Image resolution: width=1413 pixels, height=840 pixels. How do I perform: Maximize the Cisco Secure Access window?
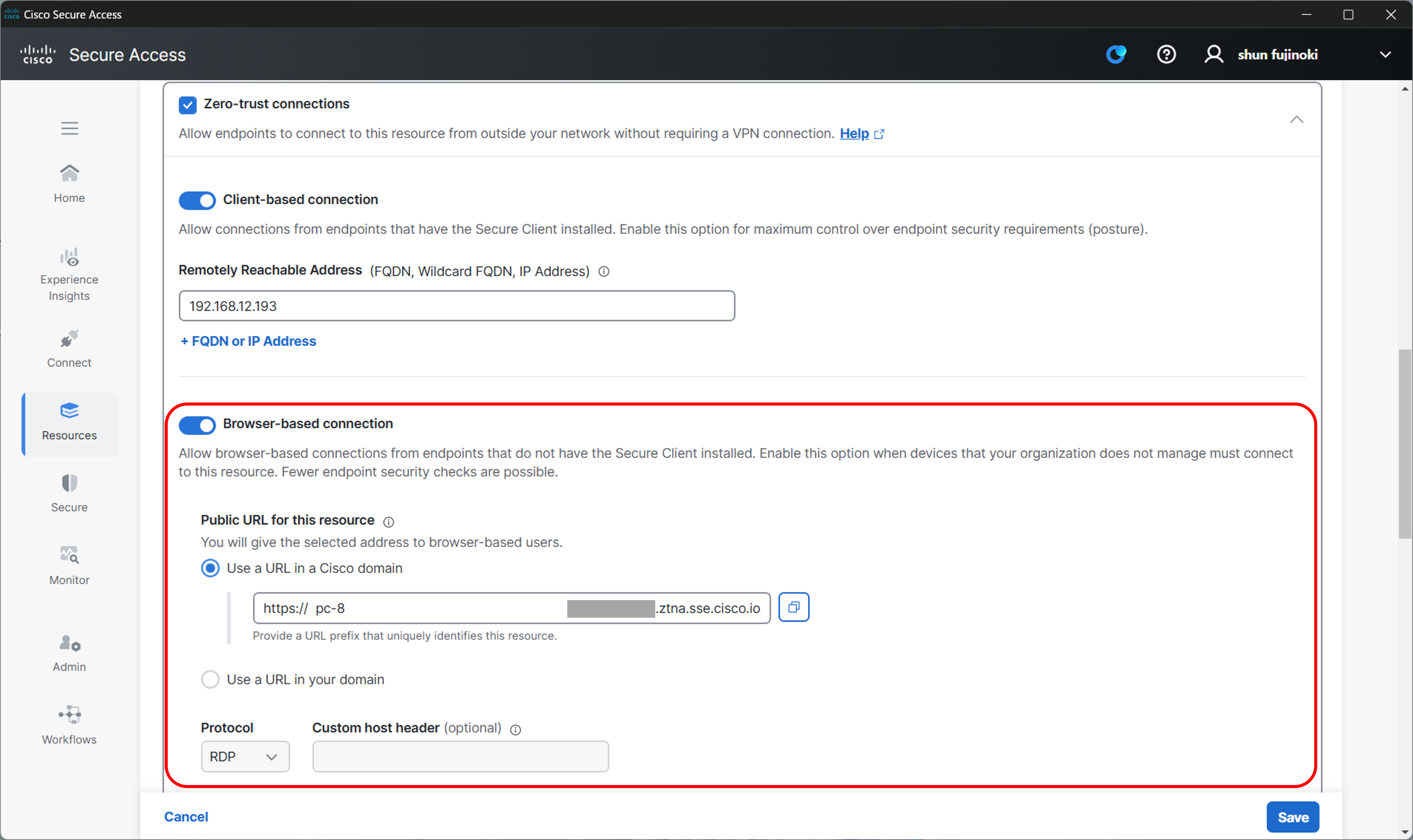point(1348,14)
